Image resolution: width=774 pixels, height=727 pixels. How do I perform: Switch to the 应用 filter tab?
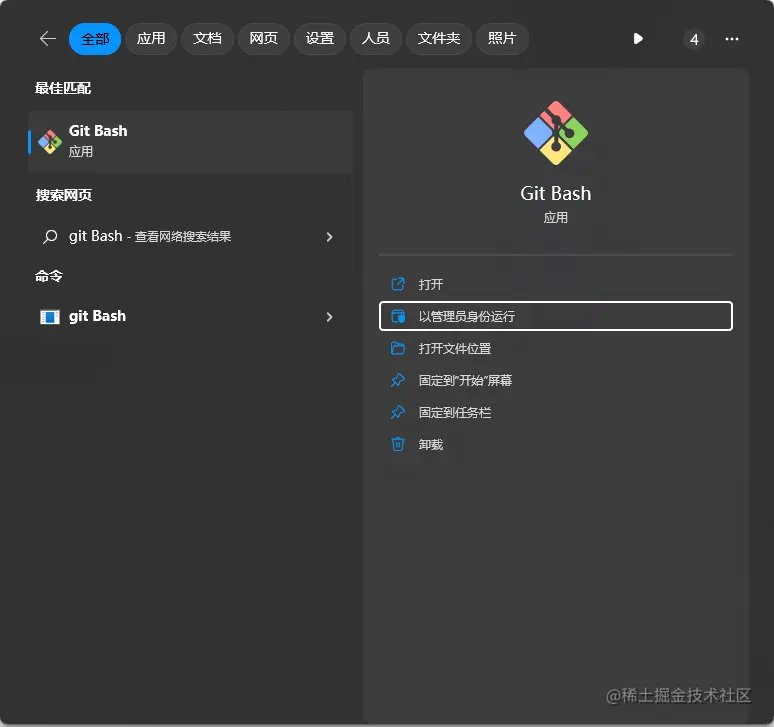(151, 38)
